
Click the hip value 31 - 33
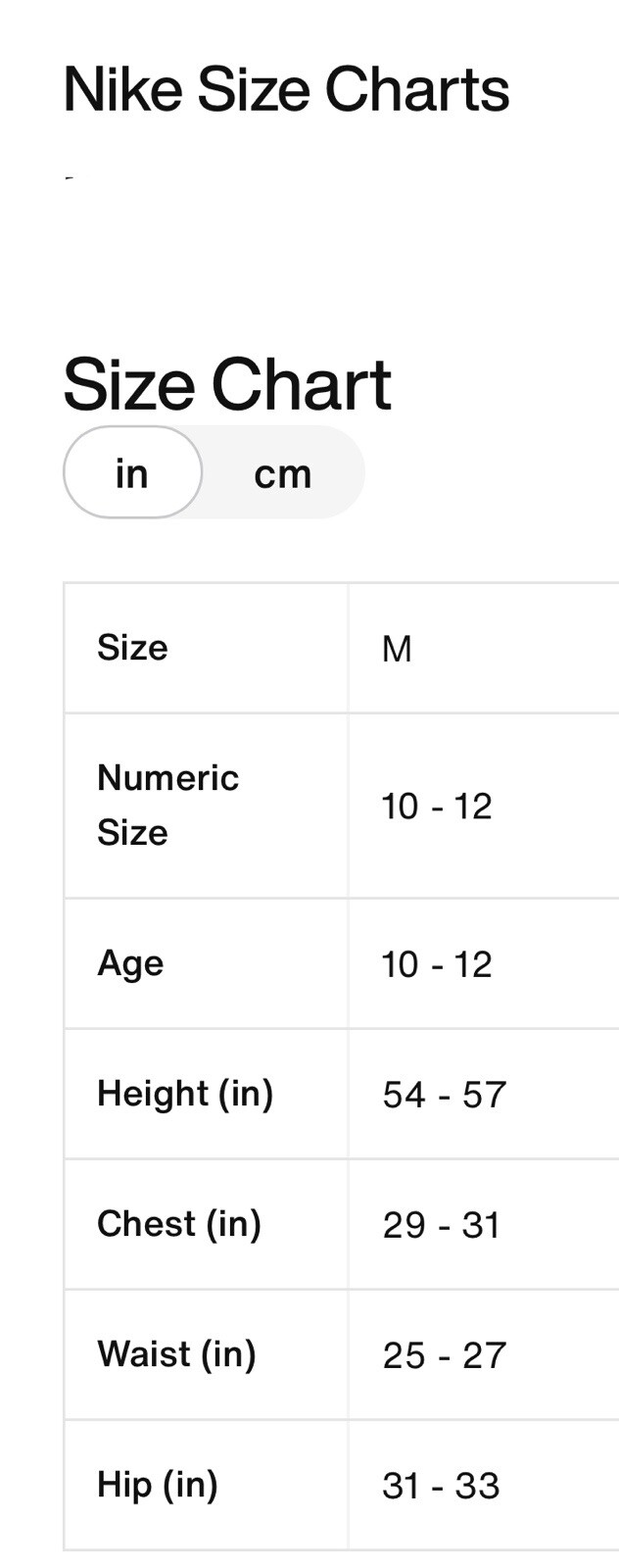pyautogui.click(x=441, y=1486)
